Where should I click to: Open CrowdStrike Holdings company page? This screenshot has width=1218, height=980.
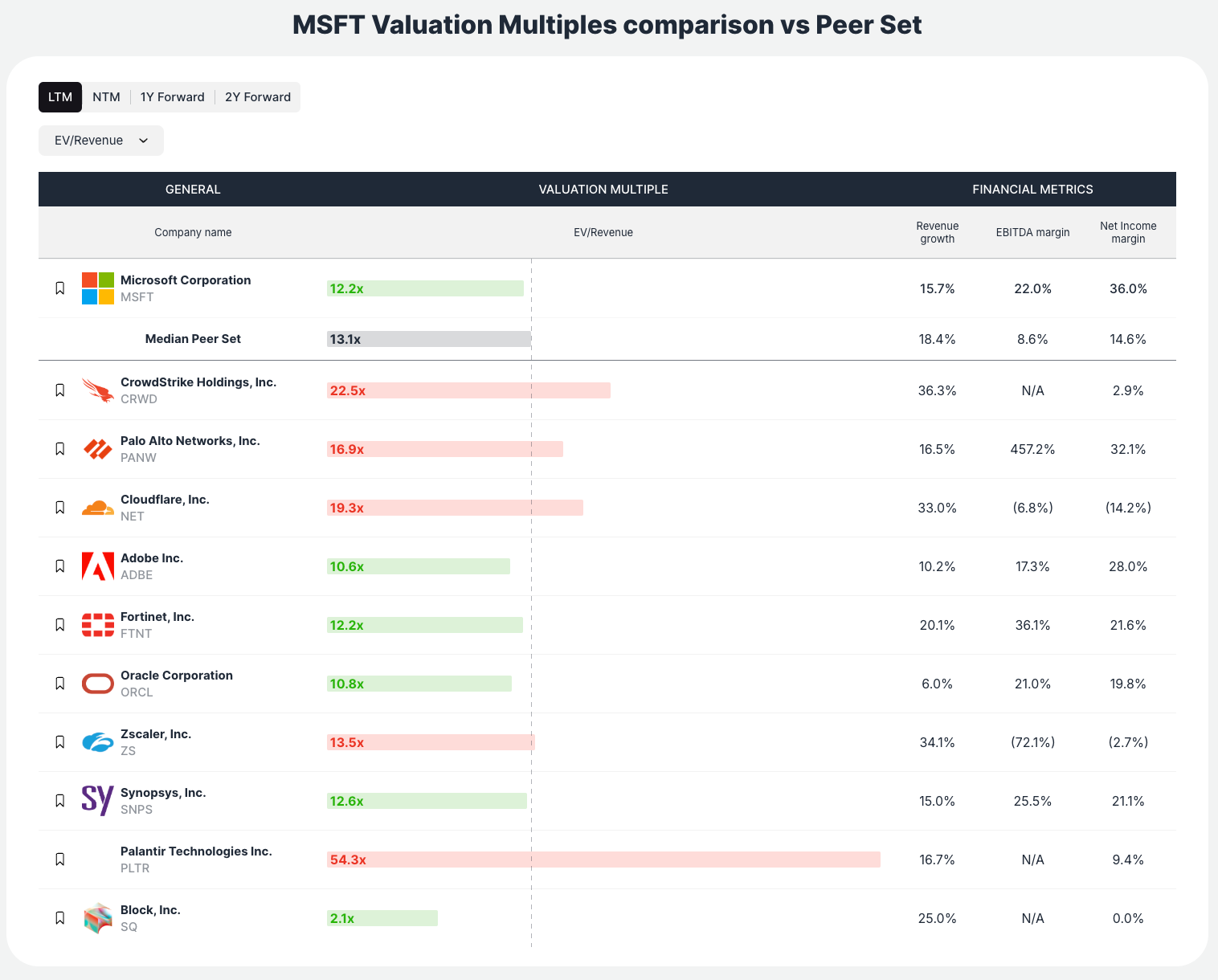198,382
